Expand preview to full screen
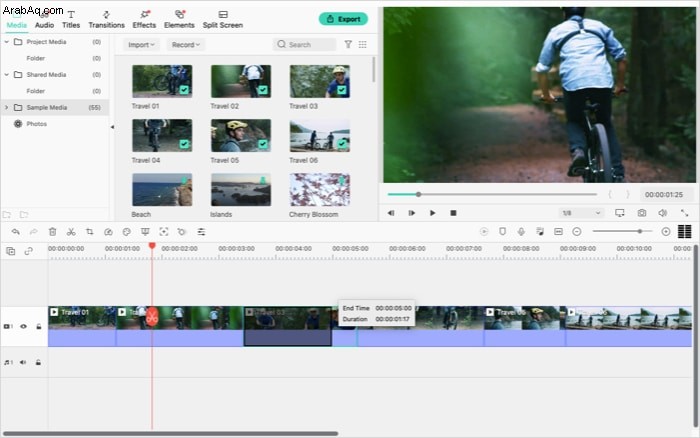 tap(684, 213)
